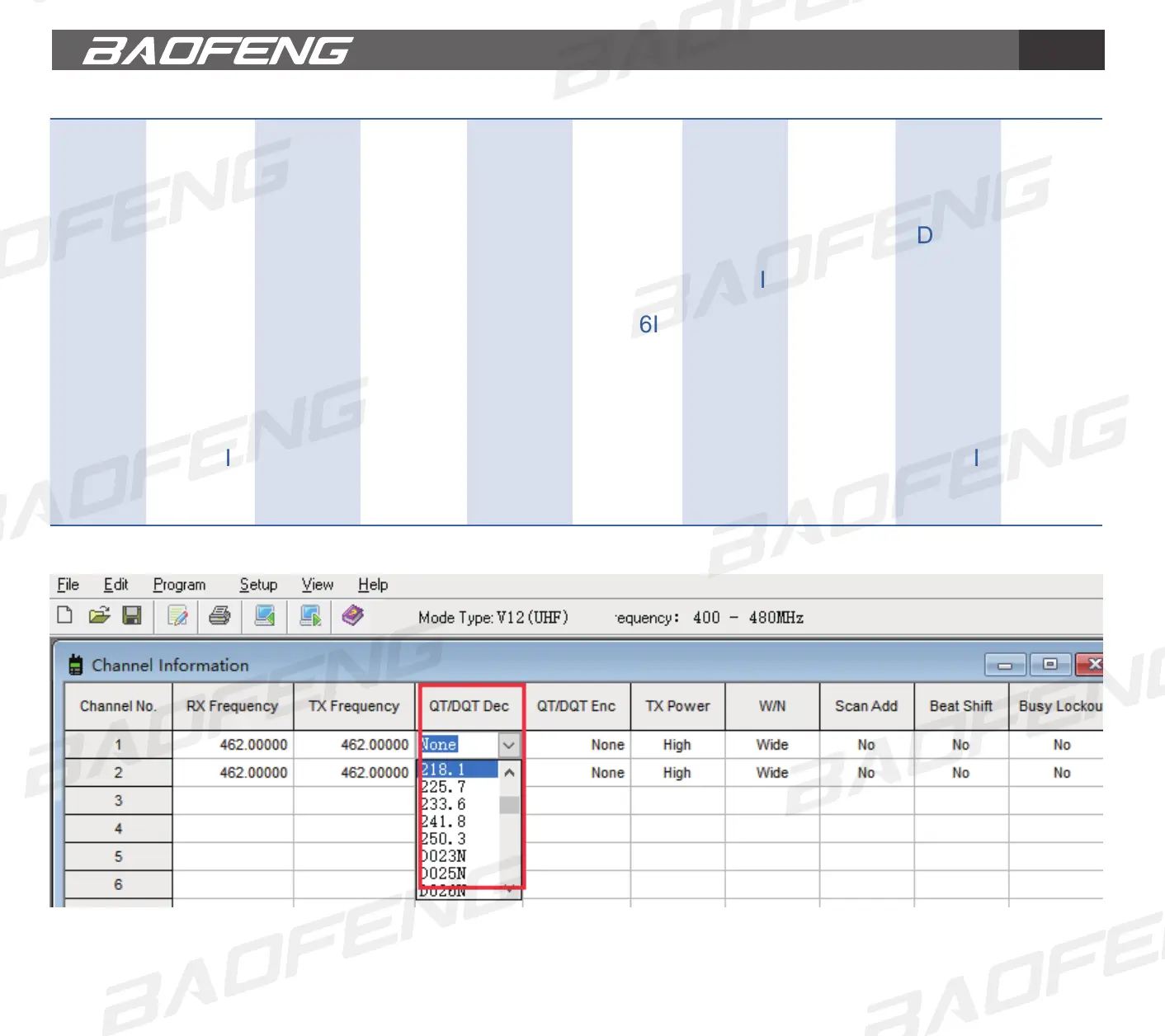Choose D025N from the tone list
This screenshot has height=1036, width=1165.
click(459, 874)
